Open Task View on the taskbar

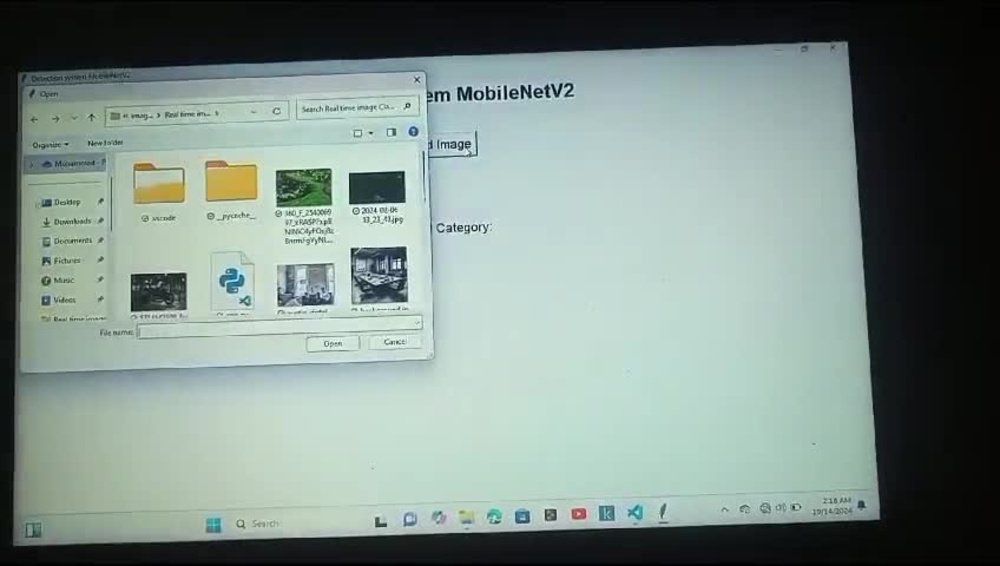click(381, 521)
